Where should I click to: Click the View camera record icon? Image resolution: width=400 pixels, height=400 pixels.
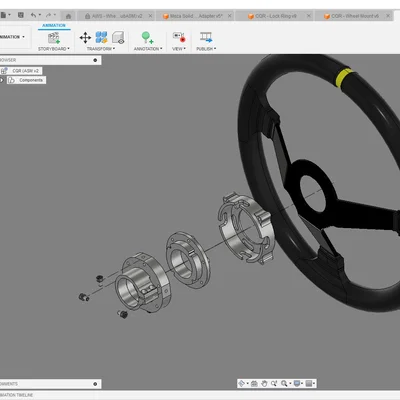[179, 37]
